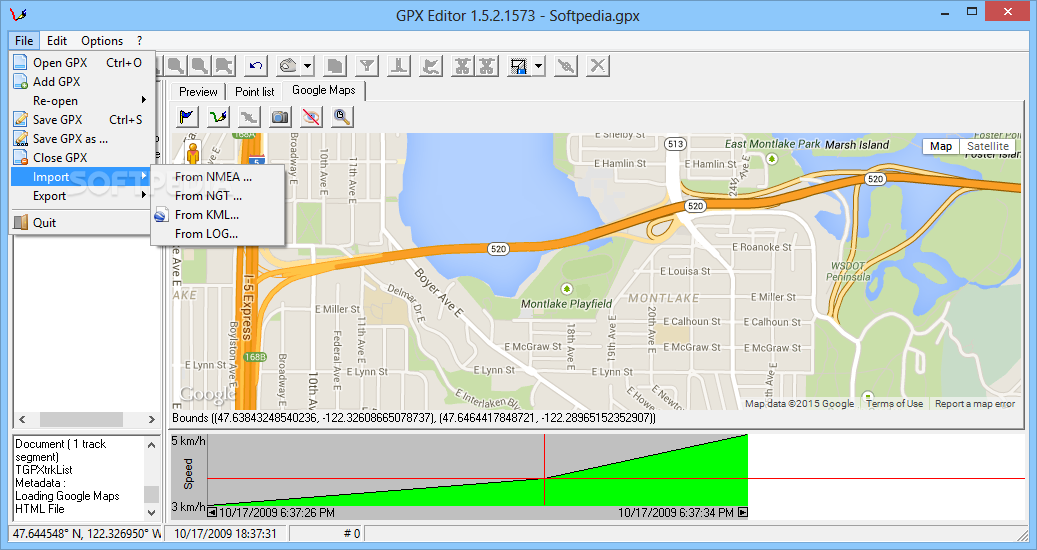Click the zoom to selection magnifier icon

pyautogui.click(x=224, y=65)
